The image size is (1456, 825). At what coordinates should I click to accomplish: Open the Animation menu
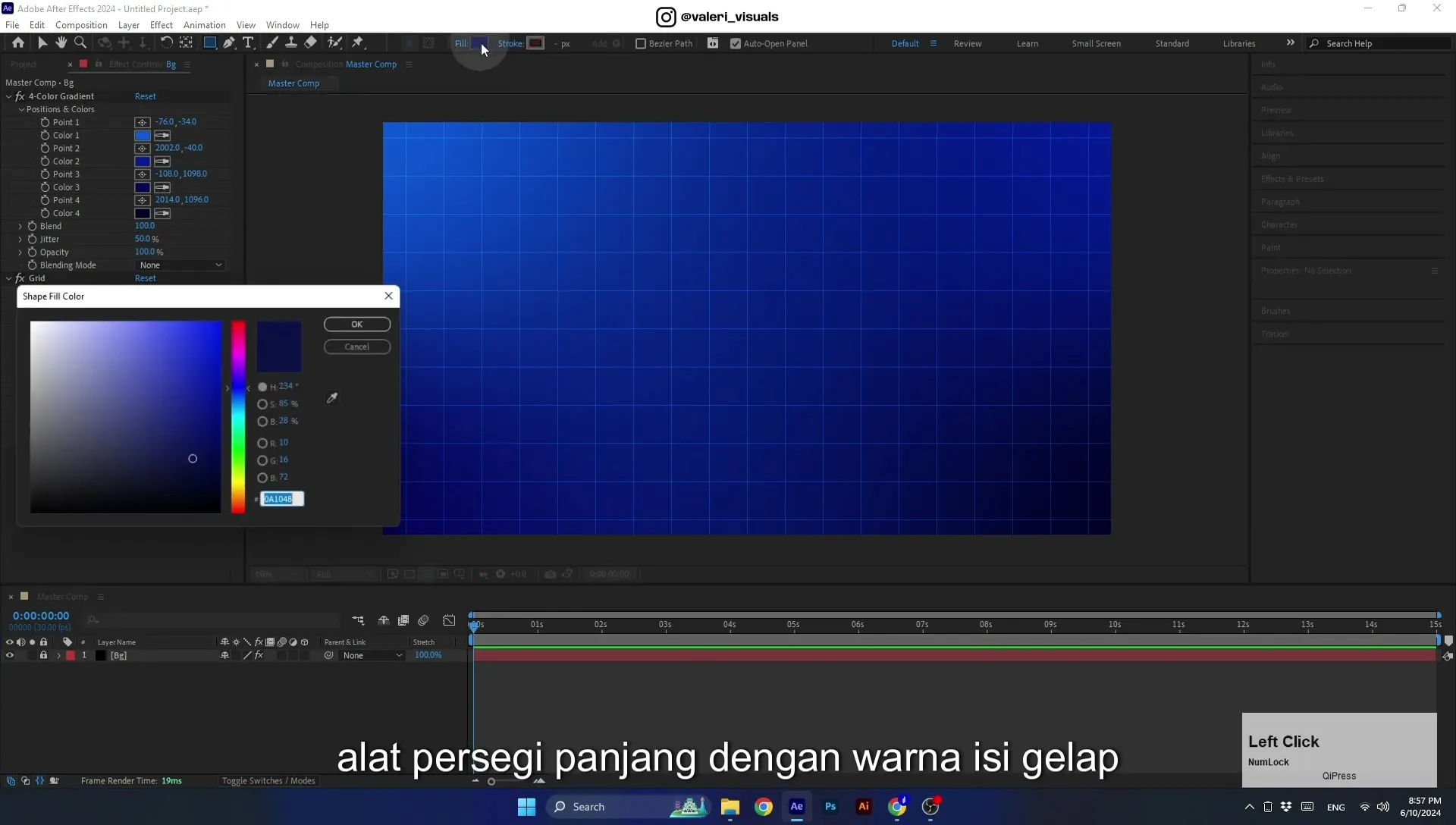pyautogui.click(x=205, y=25)
